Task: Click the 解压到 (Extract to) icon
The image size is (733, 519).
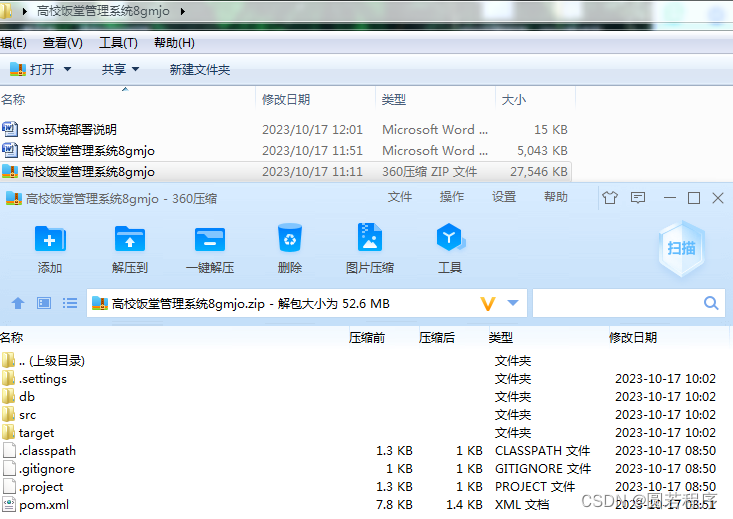Action: click(x=130, y=239)
